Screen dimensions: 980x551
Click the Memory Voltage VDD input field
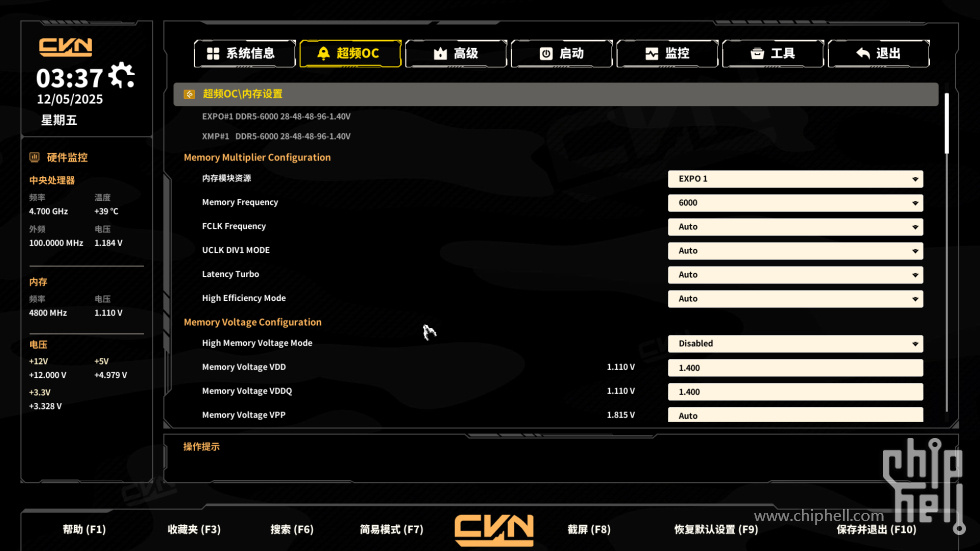point(795,368)
